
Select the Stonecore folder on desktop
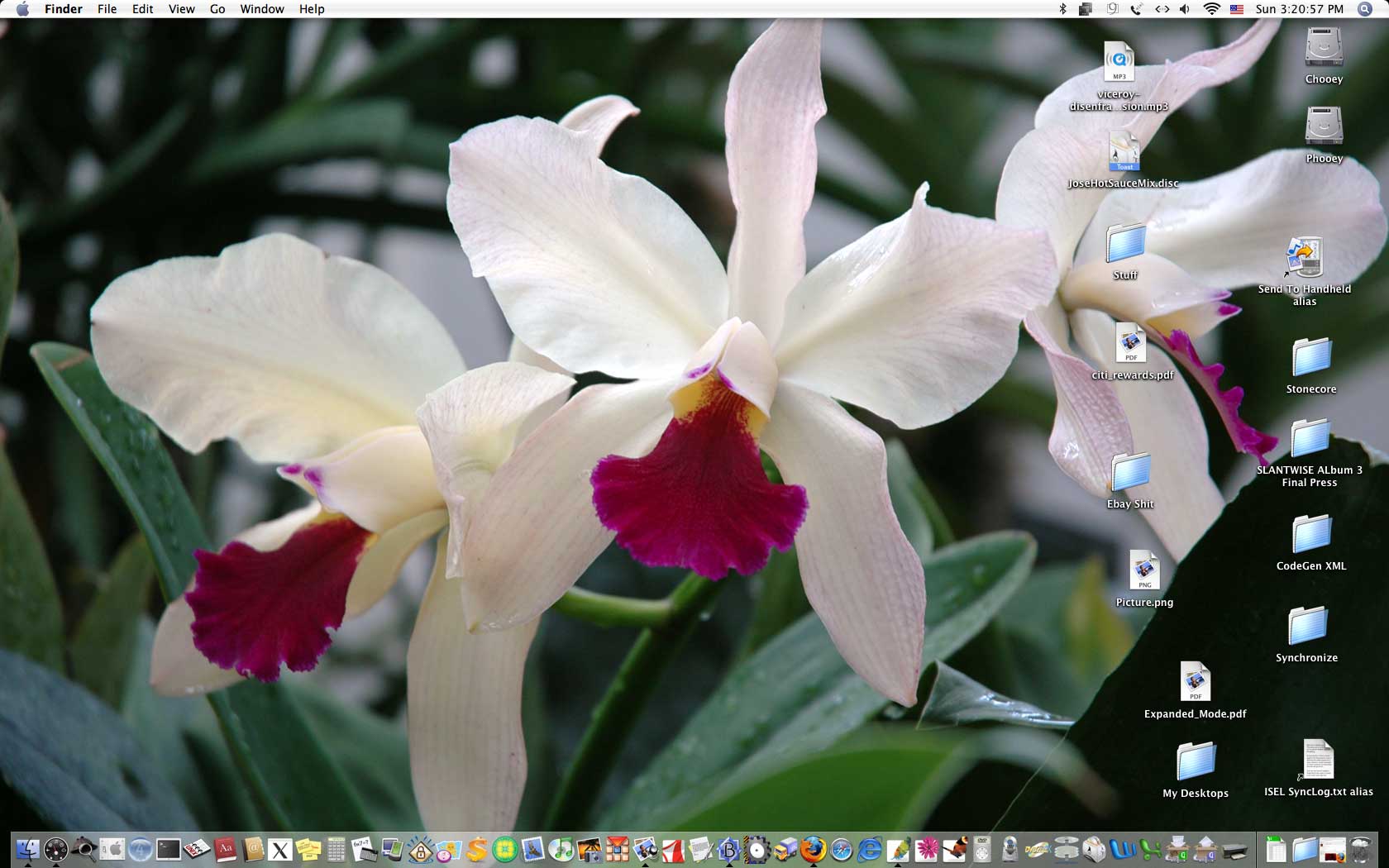pyautogui.click(x=1311, y=358)
